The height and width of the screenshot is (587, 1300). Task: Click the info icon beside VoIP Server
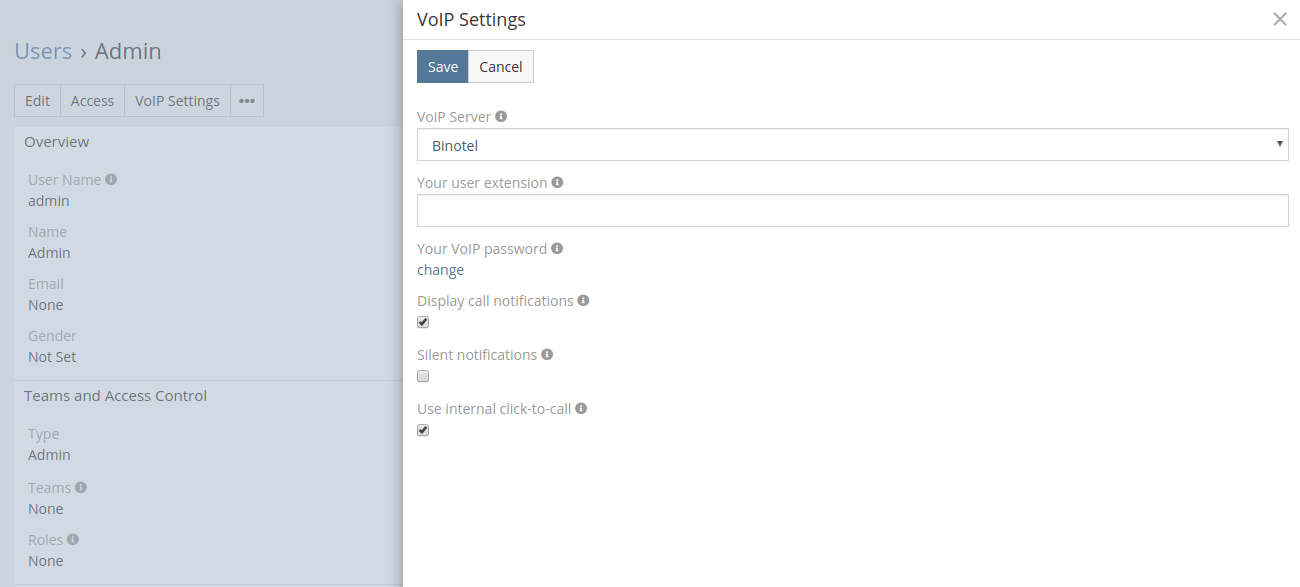point(500,115)
